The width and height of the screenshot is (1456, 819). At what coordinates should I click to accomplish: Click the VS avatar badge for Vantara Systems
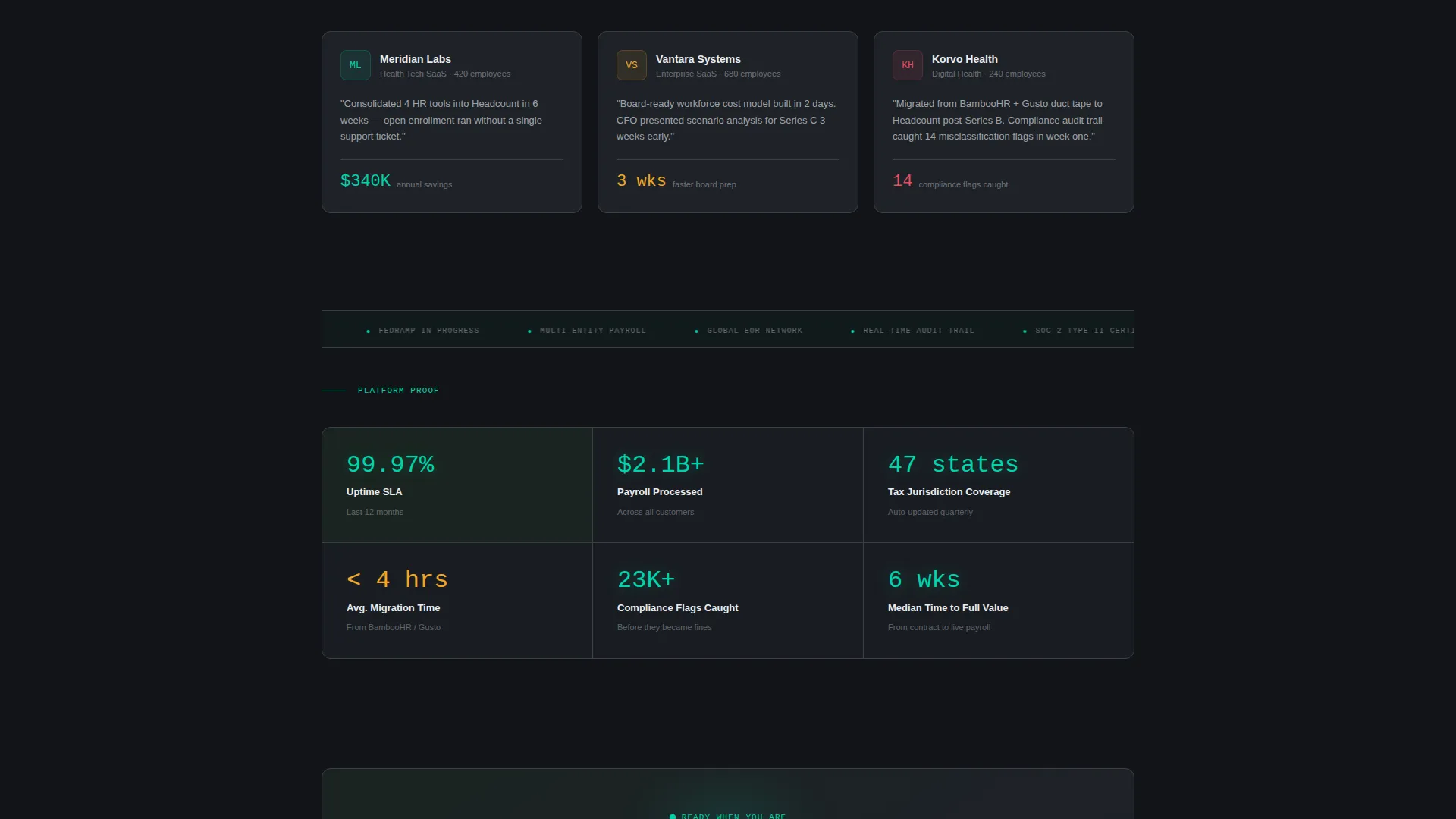[x=632, y=65]
